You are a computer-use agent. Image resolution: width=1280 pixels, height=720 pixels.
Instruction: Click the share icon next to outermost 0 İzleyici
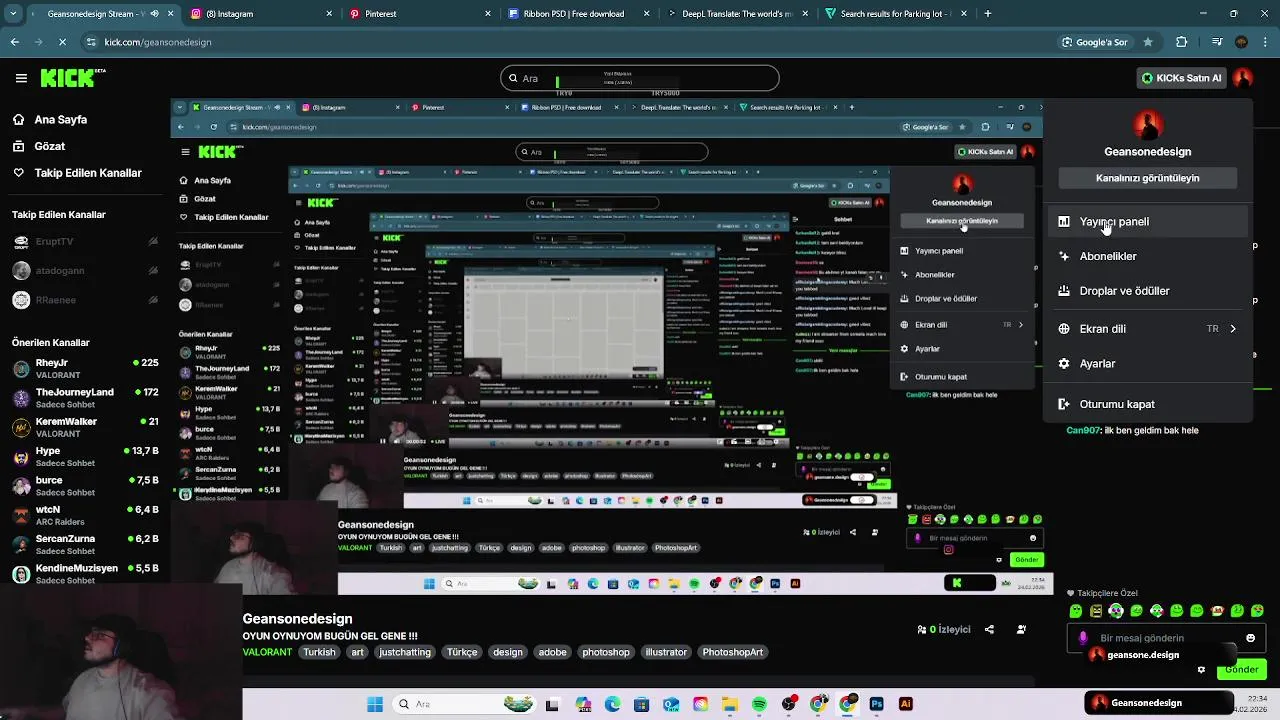tap(989, 630)
